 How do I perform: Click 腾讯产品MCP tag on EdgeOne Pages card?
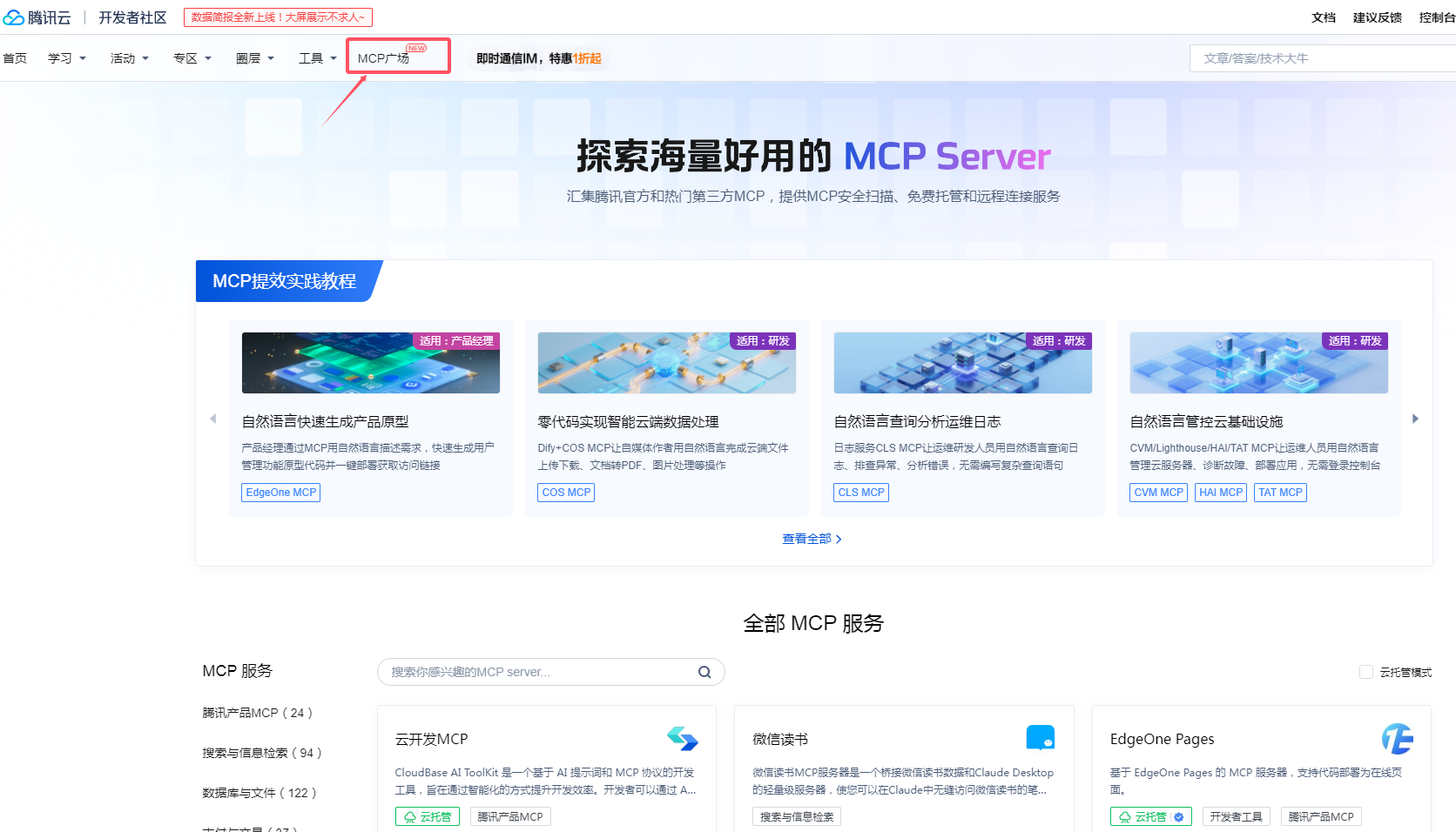coord(1321,816)
